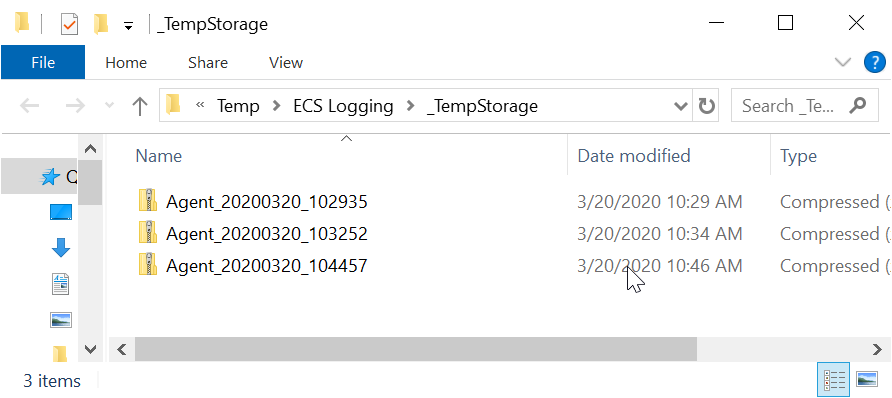Select the Quick access star icon
892x398 pixels.
click(x=50, y=177)
